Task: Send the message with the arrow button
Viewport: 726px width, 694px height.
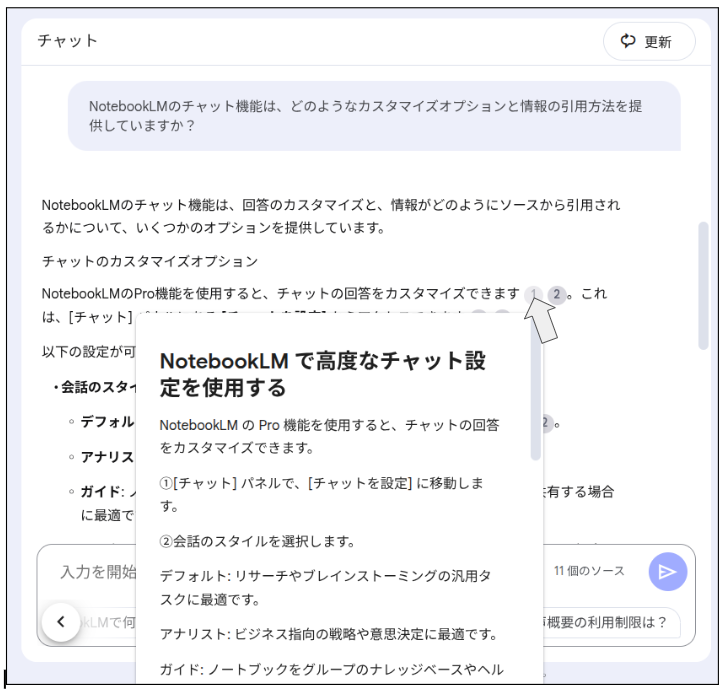Action: (667, 572)
